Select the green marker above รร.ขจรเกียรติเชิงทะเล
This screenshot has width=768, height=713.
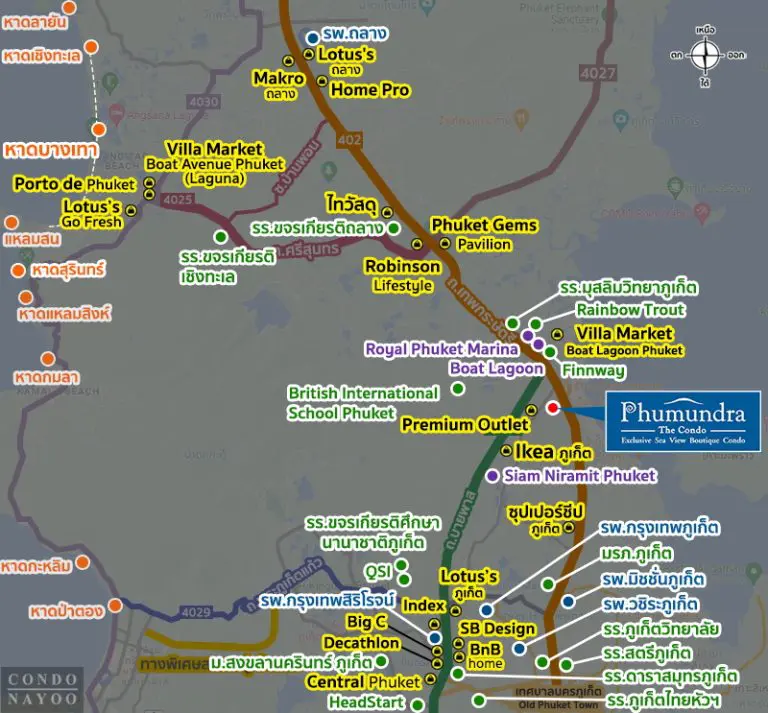221,237
